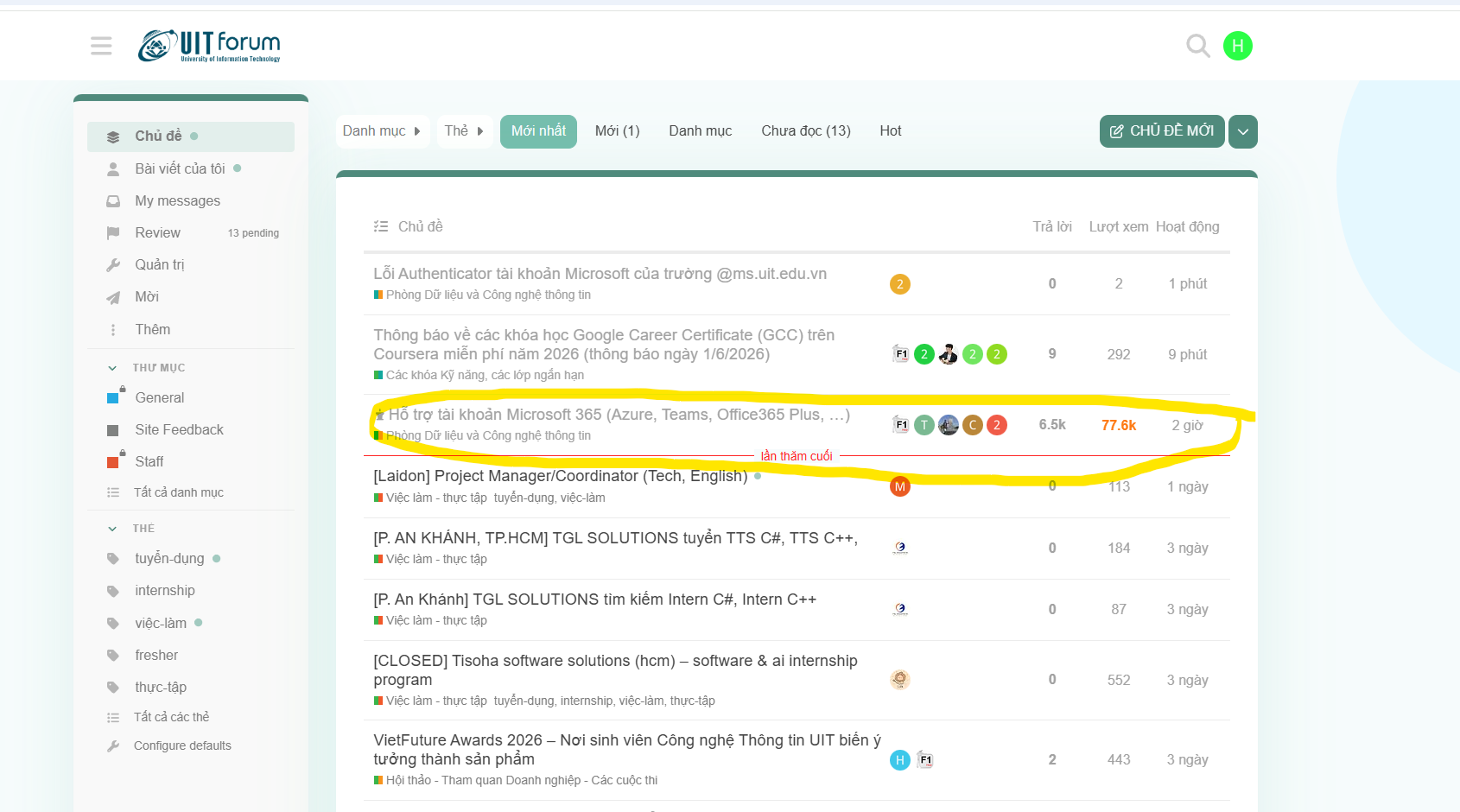Image resolution: width=1460 pixels, height=812 pixels.
Task: Open topic Lỗi Authenticator tài khoản Microsoft
Action: click(x=600, y=274)
